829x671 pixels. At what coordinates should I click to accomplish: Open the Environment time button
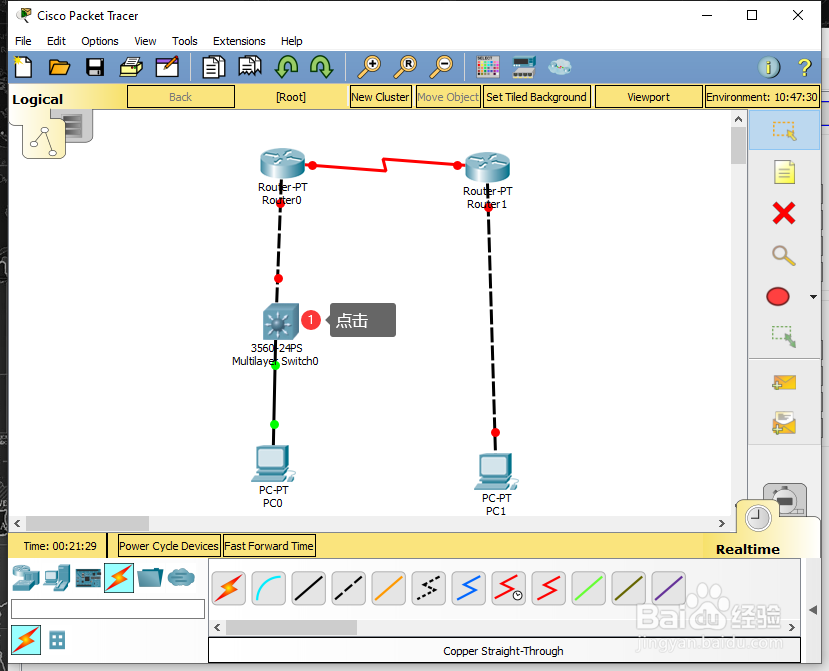(x=762, y=97)
